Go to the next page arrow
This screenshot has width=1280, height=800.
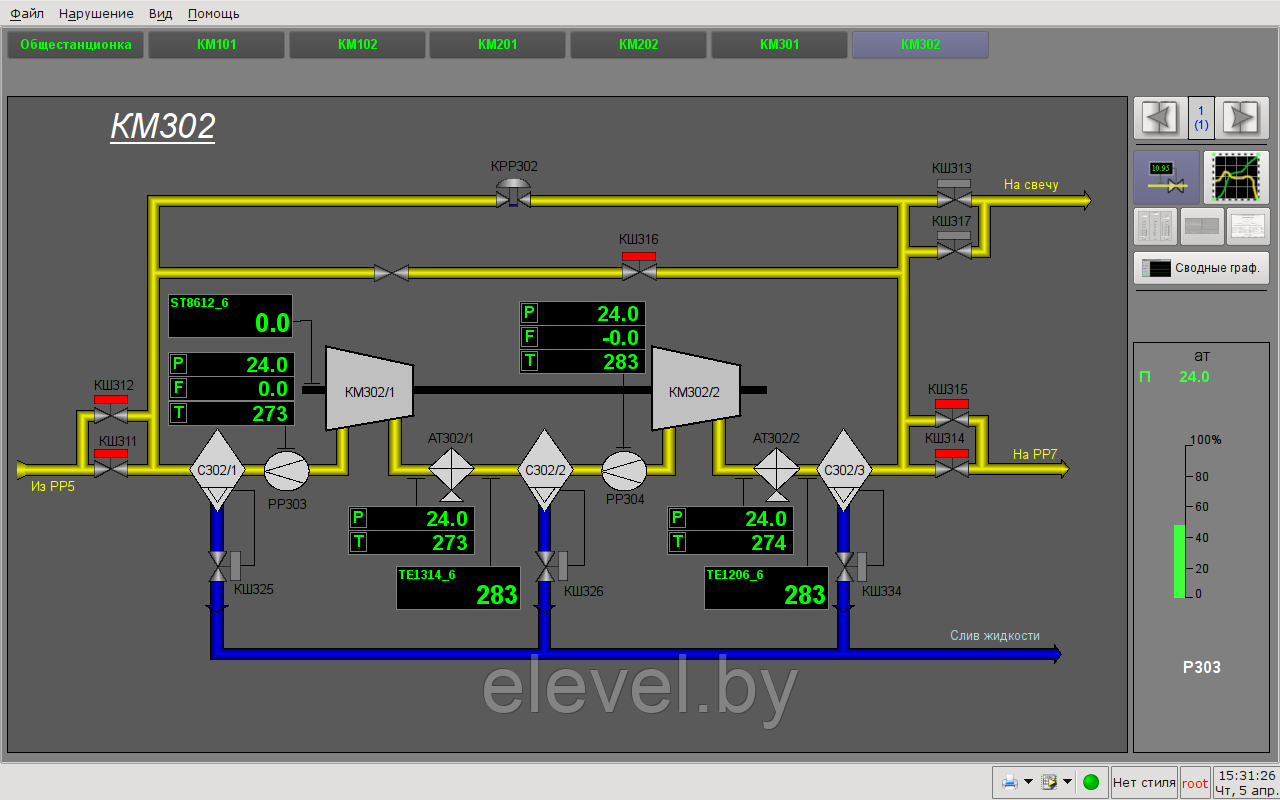[1241, 118]
